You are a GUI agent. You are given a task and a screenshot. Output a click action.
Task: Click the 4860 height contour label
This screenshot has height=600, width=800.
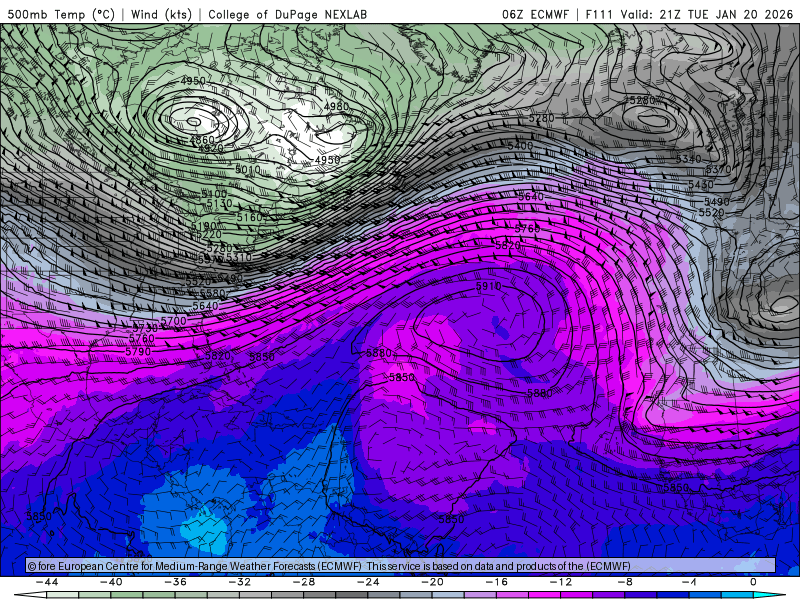202,139
